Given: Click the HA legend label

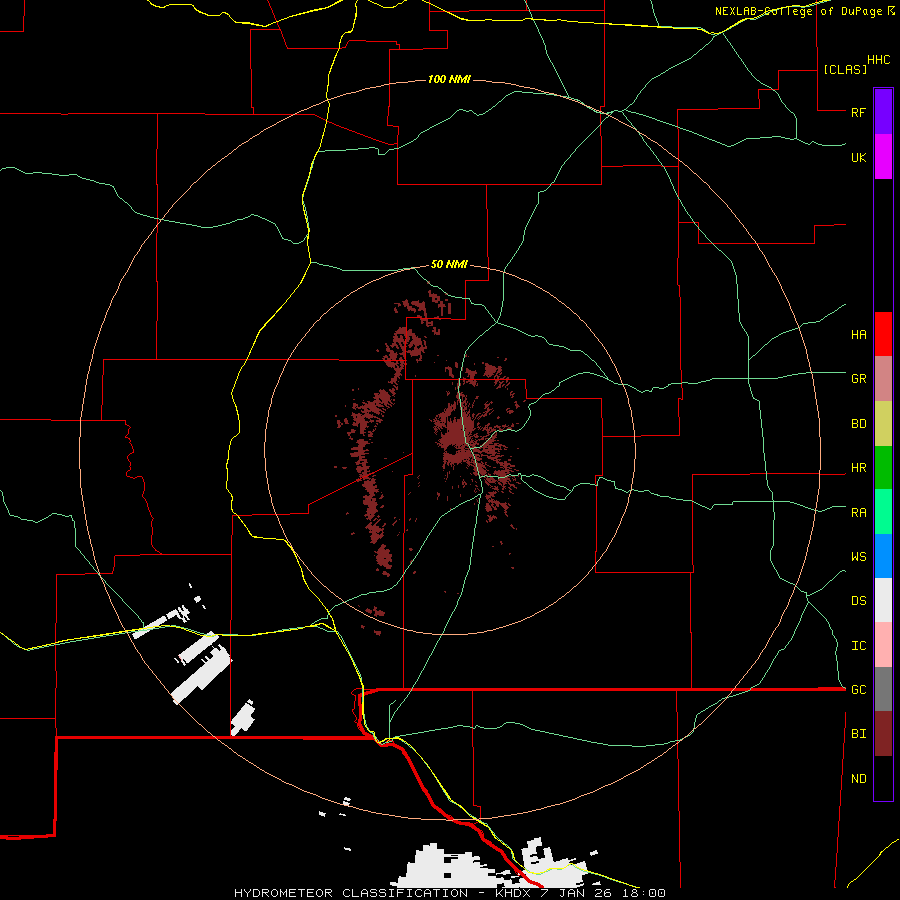Looking at the screenshot, I should (x=858, y=335).
